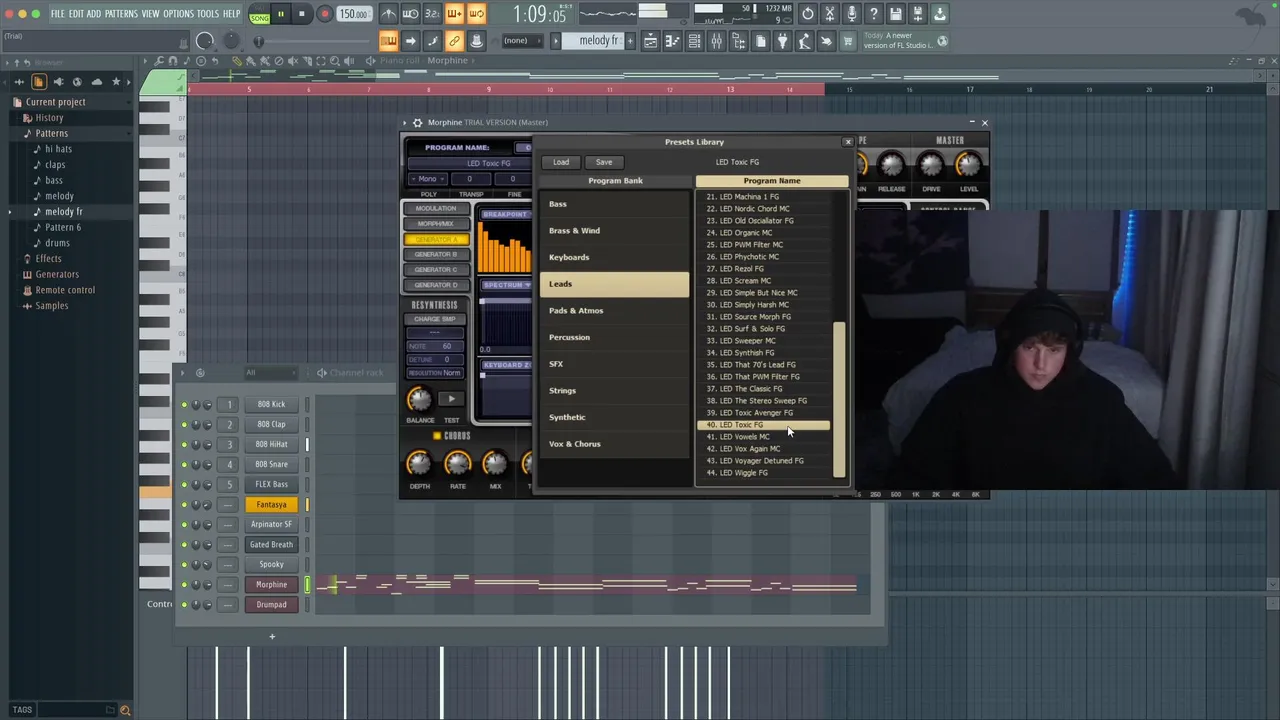Toggle Song/Pattern mode switch

(260, 14)
